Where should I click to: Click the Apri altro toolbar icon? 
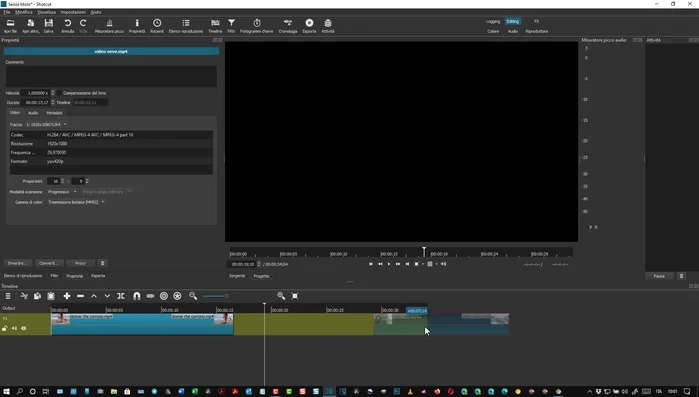coord(31,26)
